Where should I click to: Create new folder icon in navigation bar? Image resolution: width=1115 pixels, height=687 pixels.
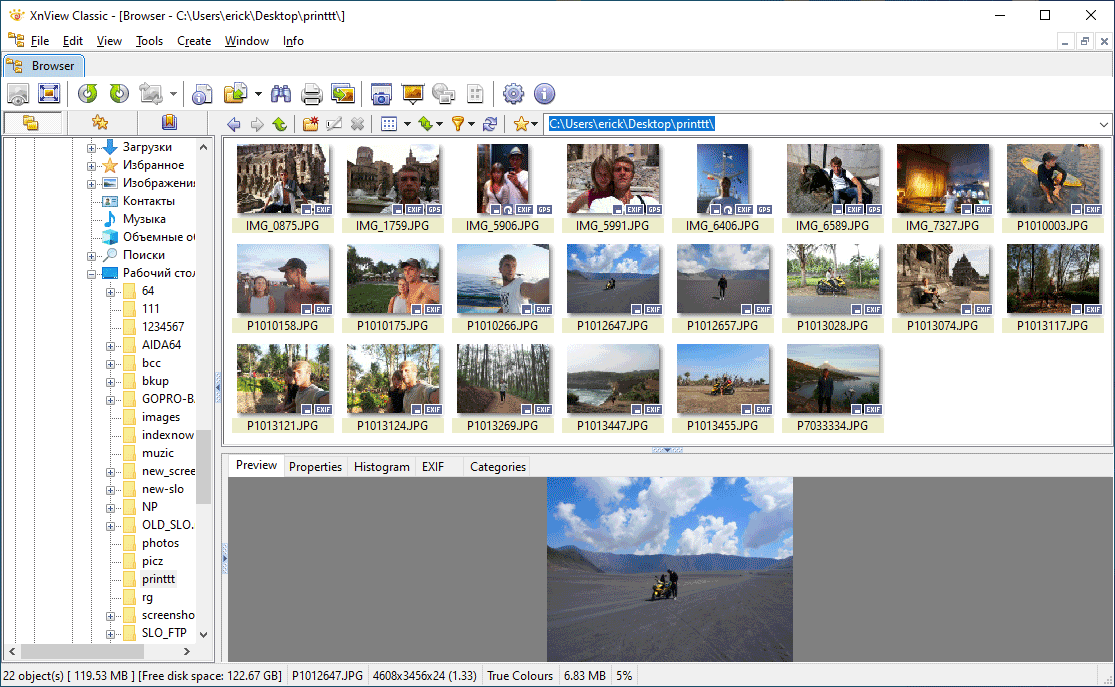coord(310,124)
